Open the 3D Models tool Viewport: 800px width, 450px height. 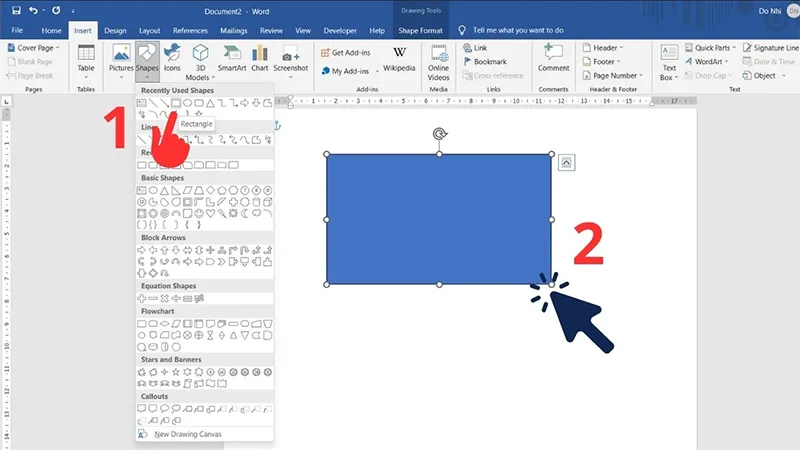(201, 62)
